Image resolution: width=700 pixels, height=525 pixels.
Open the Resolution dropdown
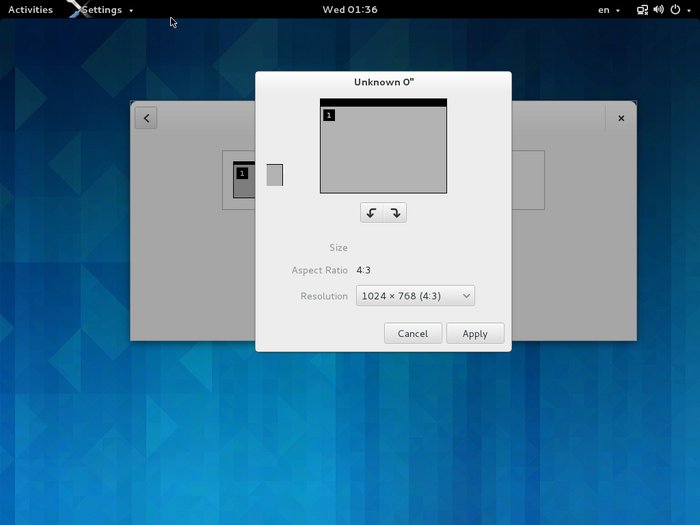pyautogui.click(x=415, y=296)
